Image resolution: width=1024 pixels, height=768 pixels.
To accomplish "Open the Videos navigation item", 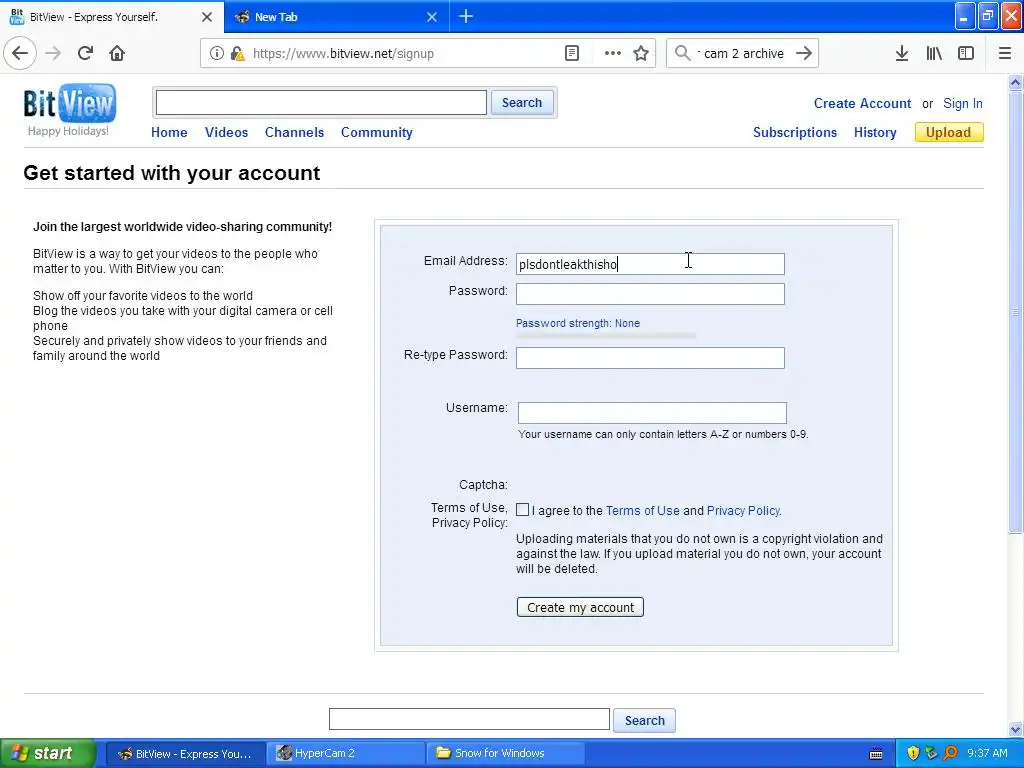I will click(x=227, y=132).
